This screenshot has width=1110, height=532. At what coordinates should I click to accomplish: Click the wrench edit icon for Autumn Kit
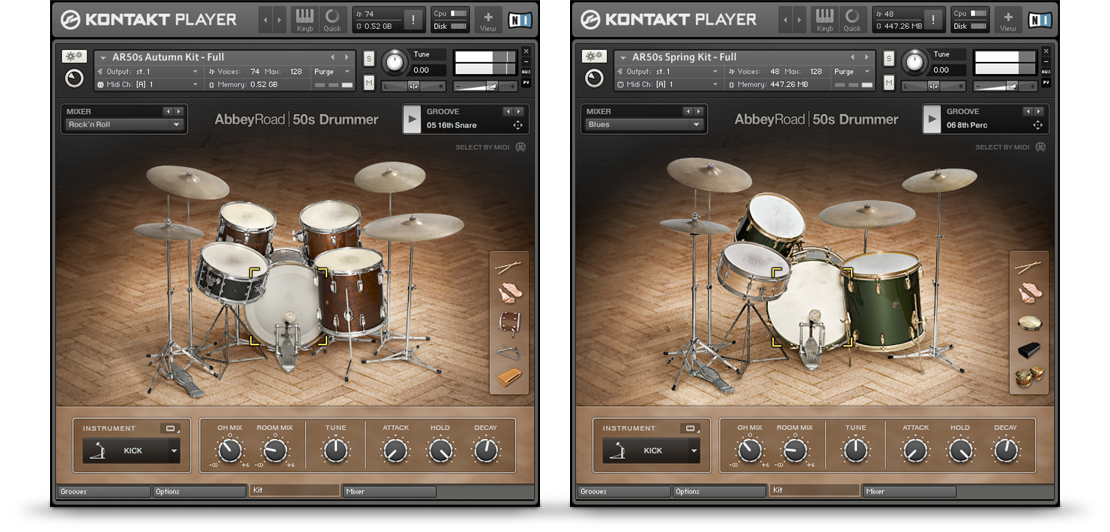[x=74, y=56]
